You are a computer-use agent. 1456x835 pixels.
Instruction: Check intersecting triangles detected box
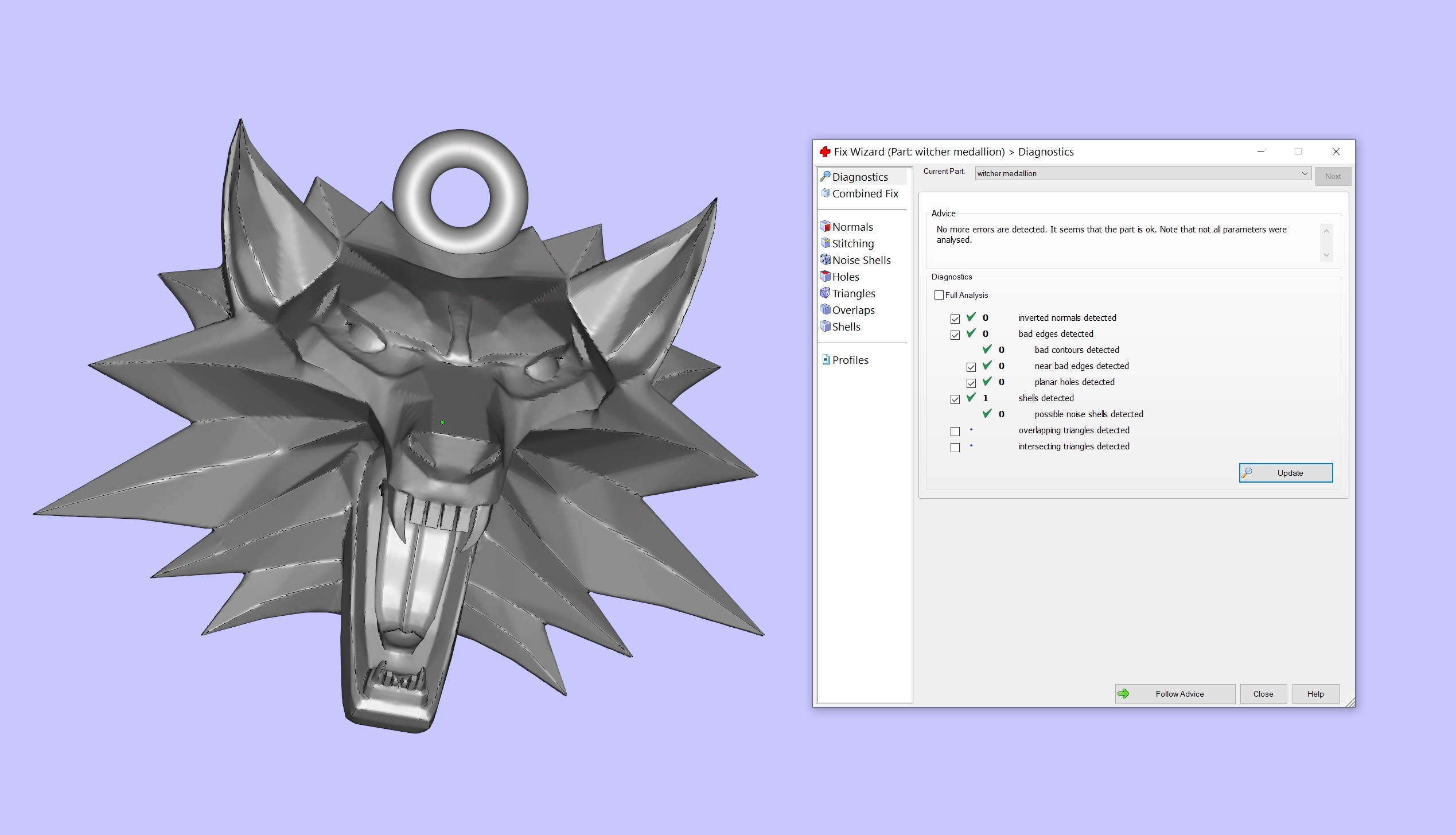[955, 447]
